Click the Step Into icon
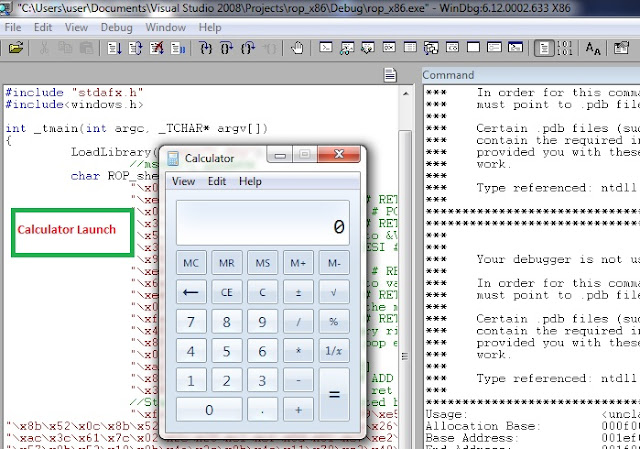640x449 pixels. (x=206, y=48)
